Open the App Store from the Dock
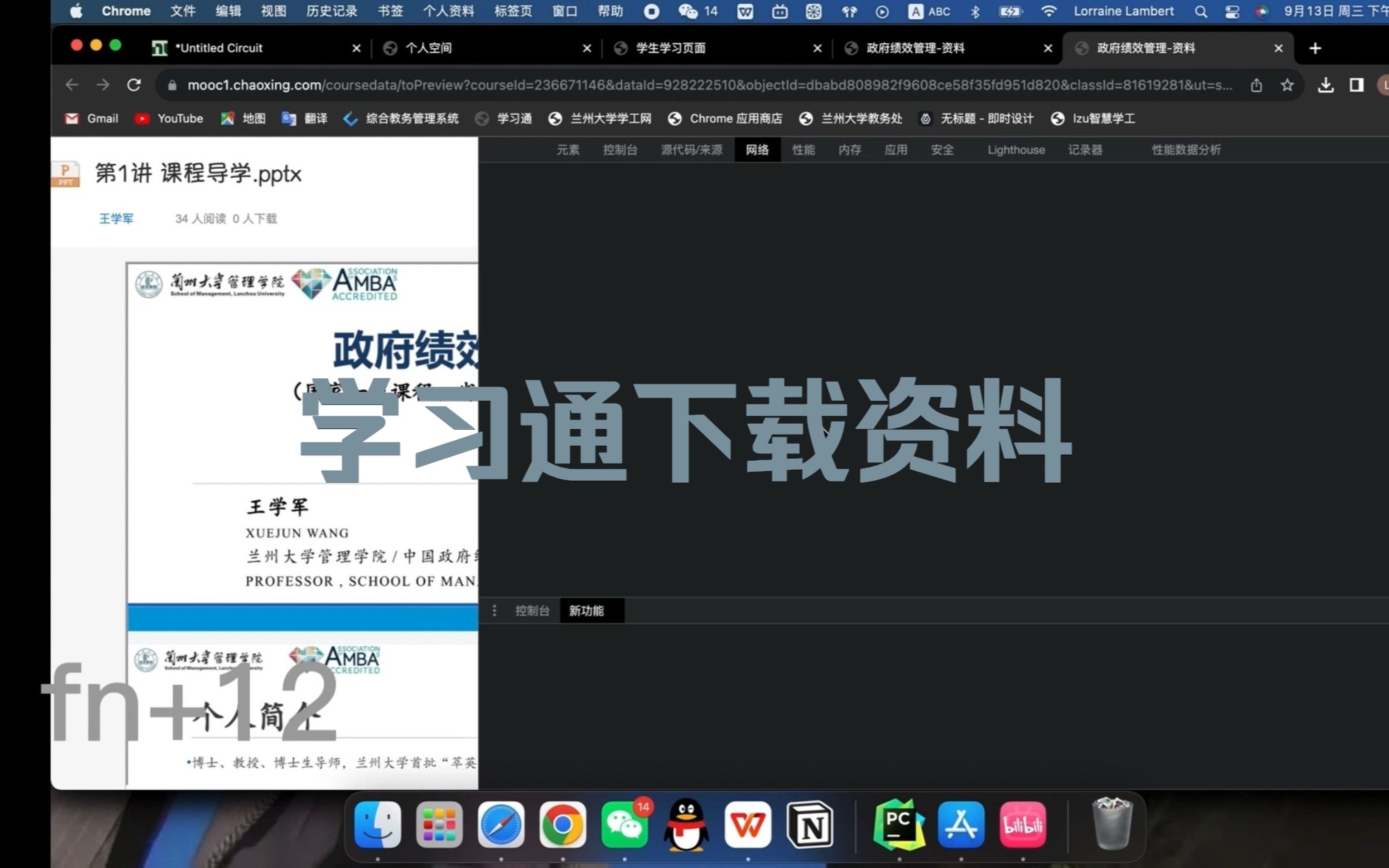The height and width of the screenshot is (868, 1389). tap(960, 825)
